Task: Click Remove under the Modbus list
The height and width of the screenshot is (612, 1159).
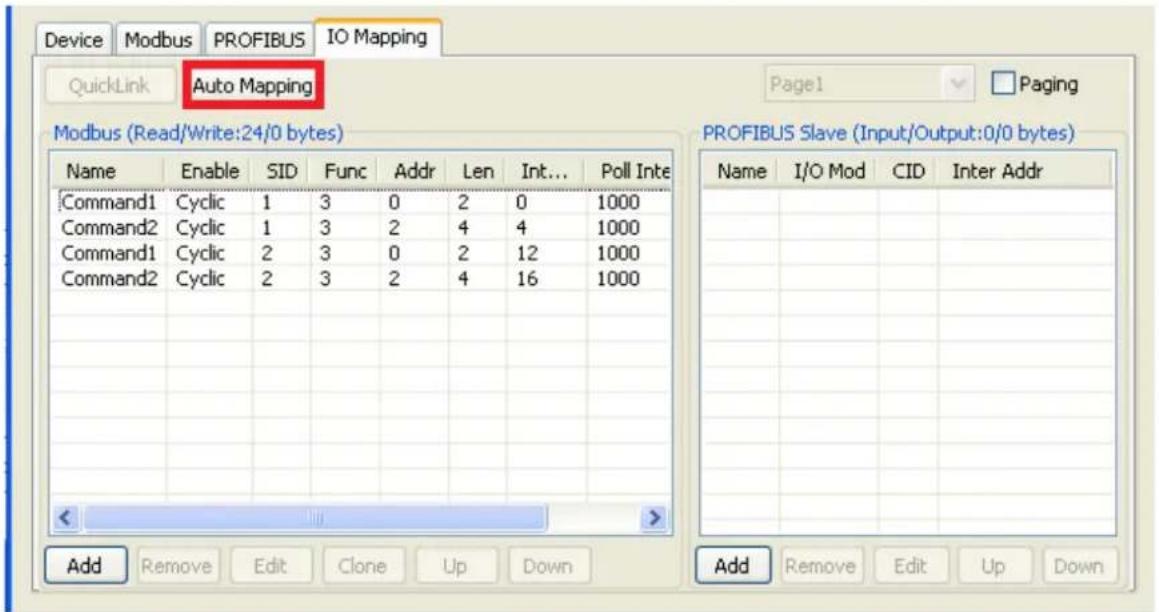Action: point(177,566)
